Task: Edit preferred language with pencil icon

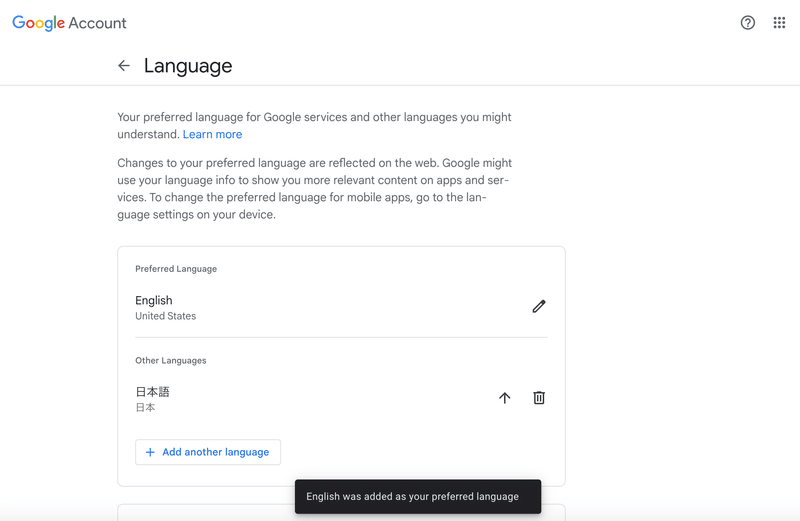Action: tap(539, 306)
